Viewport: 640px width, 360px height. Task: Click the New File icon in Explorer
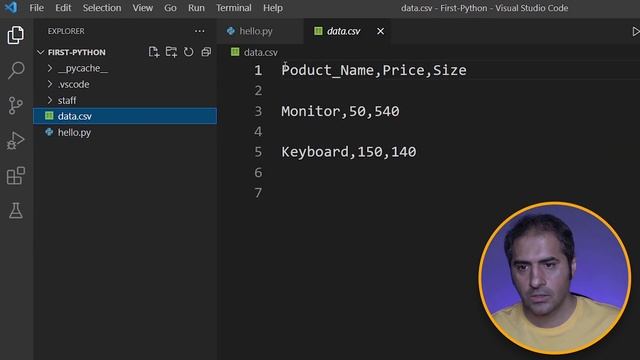(x=153, y=52)
